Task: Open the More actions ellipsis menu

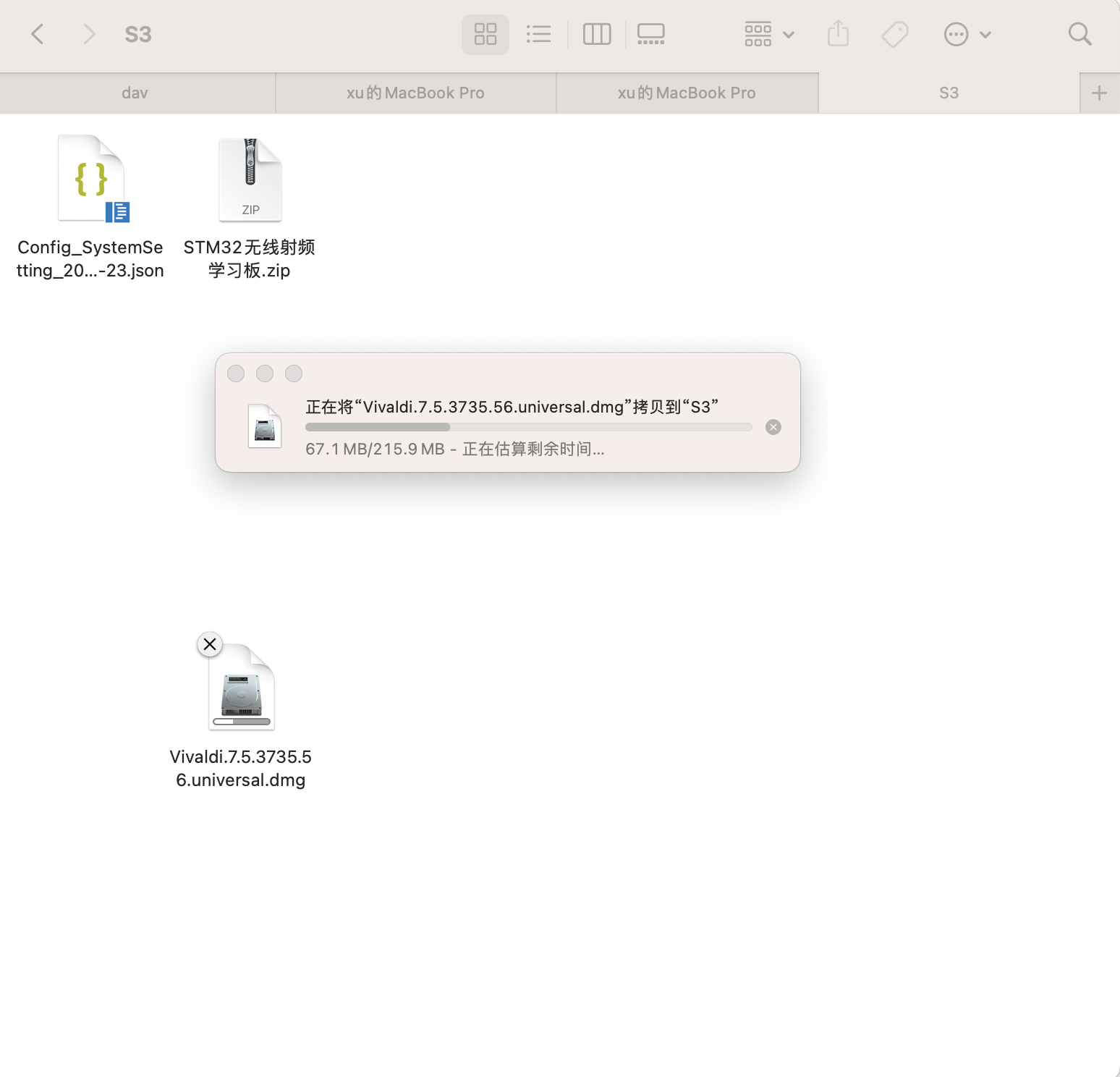Action: (x=967, y=34)
